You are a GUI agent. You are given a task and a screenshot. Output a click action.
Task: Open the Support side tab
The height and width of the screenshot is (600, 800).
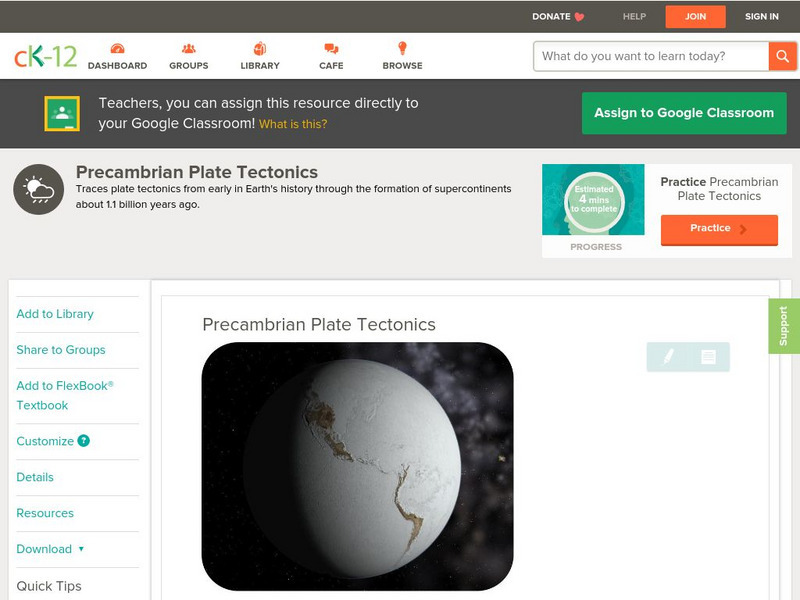pyautogui.click(x=784, y=326)
